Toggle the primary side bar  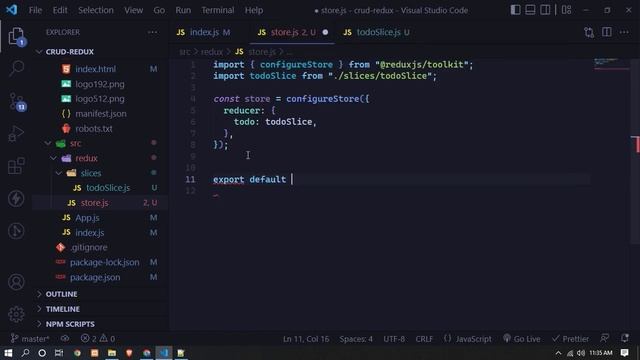tap(516, 10)
